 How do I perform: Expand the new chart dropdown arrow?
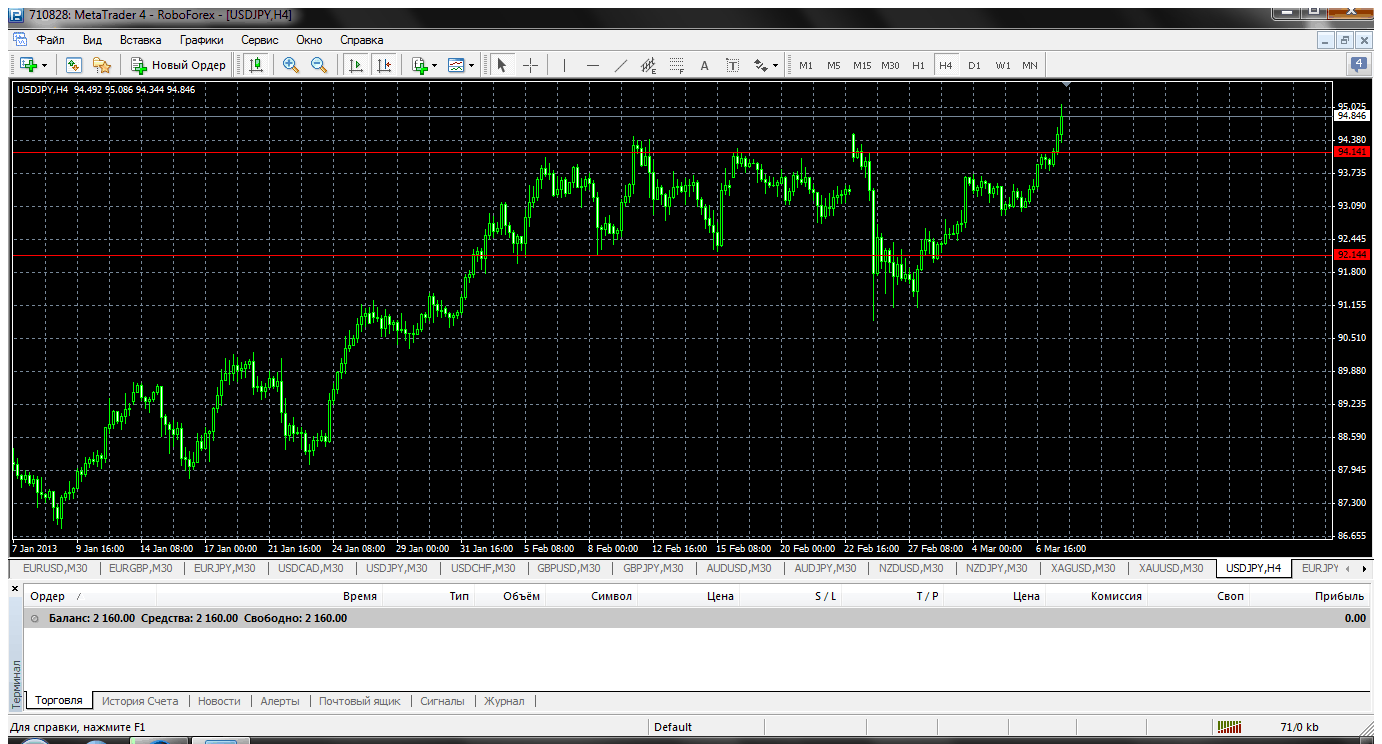pos(45,65)
